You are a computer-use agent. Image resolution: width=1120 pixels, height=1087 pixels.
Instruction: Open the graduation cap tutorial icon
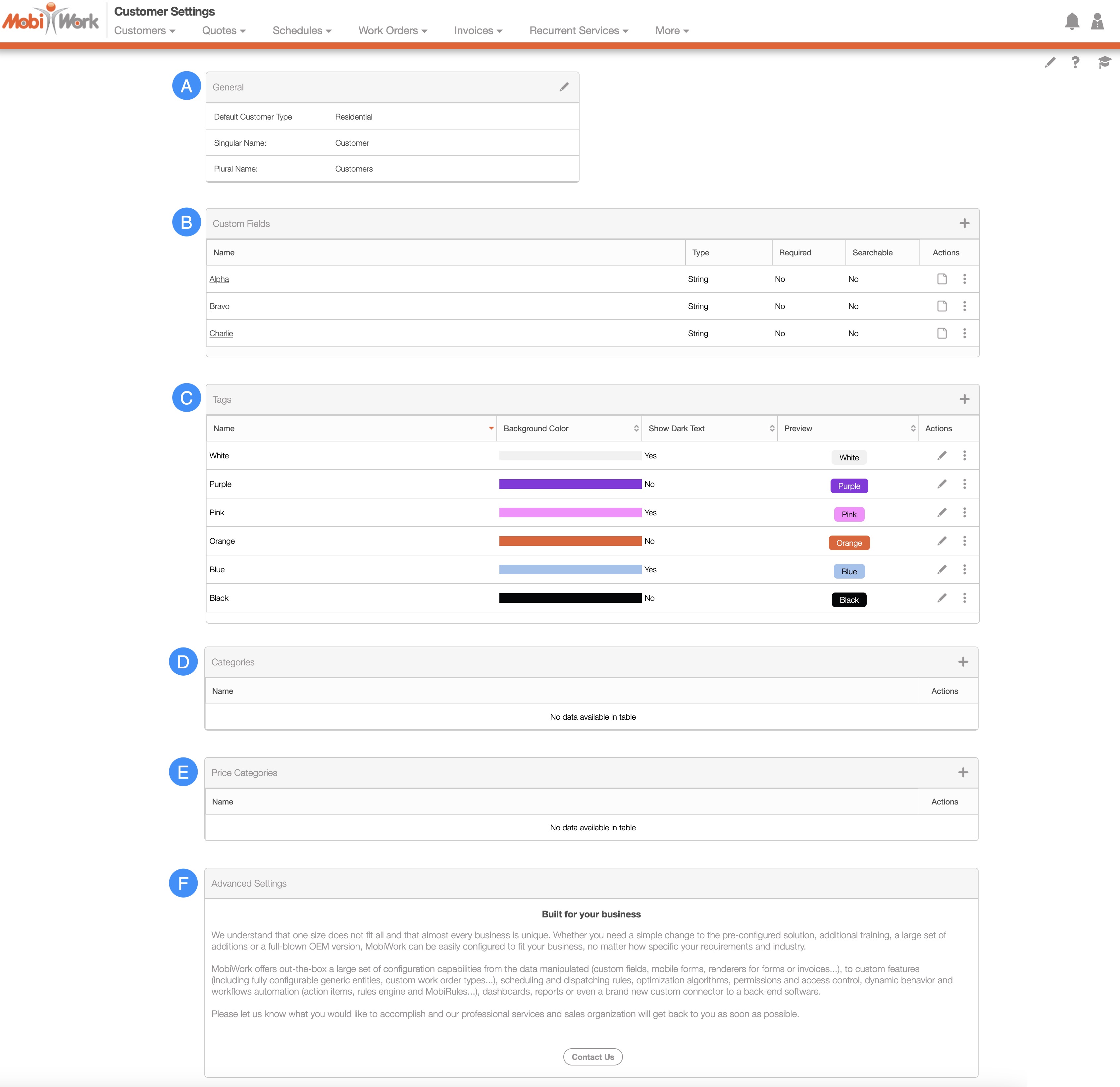click(1103, 62)
